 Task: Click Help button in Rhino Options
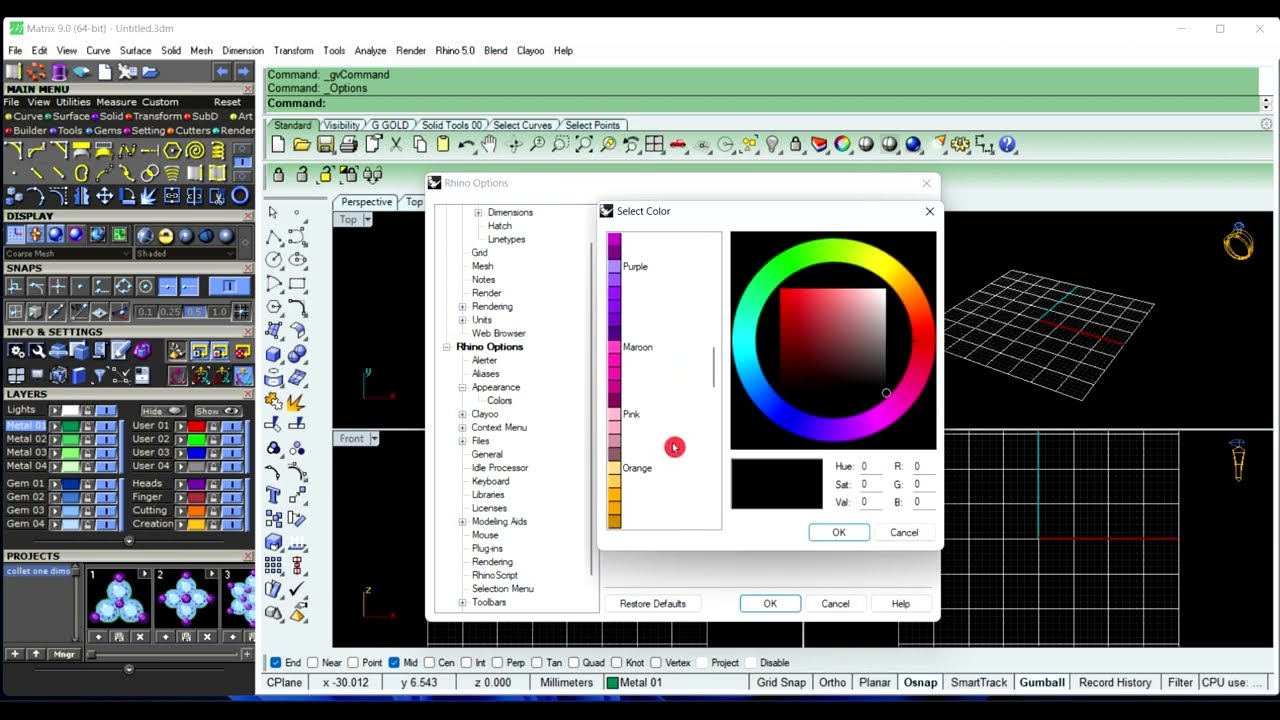tap(900, 604)
